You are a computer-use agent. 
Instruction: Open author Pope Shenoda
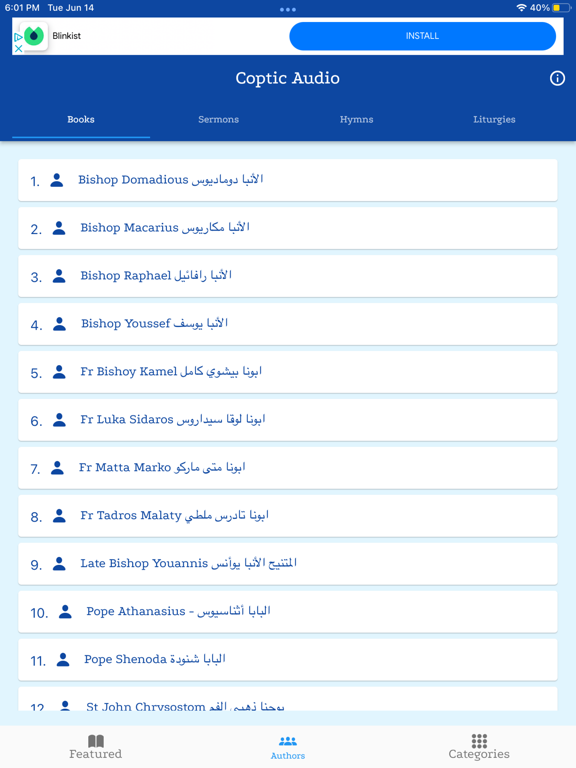tap(288, 660)
